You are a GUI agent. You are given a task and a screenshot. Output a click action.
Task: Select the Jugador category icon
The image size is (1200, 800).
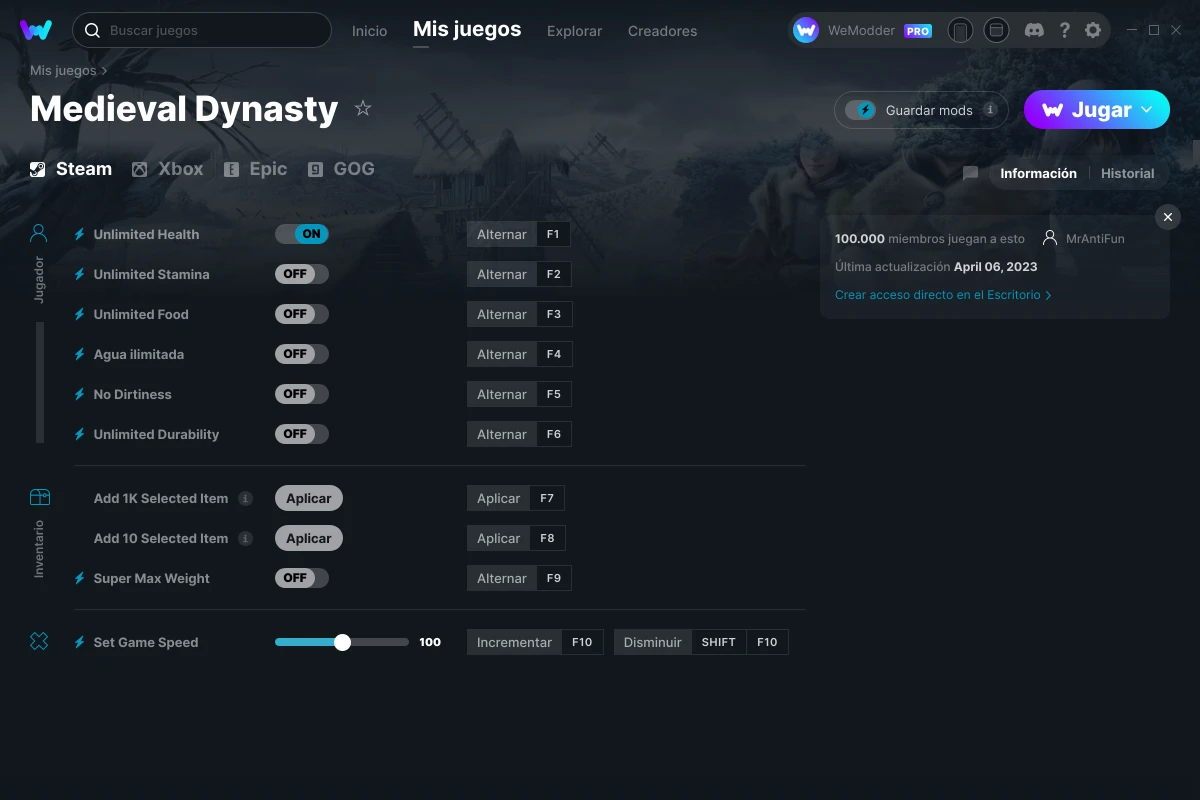point(39,234)
